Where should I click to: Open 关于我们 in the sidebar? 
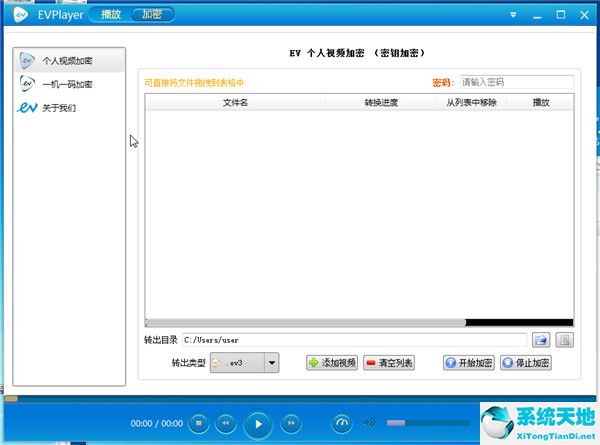pos(69,108)
